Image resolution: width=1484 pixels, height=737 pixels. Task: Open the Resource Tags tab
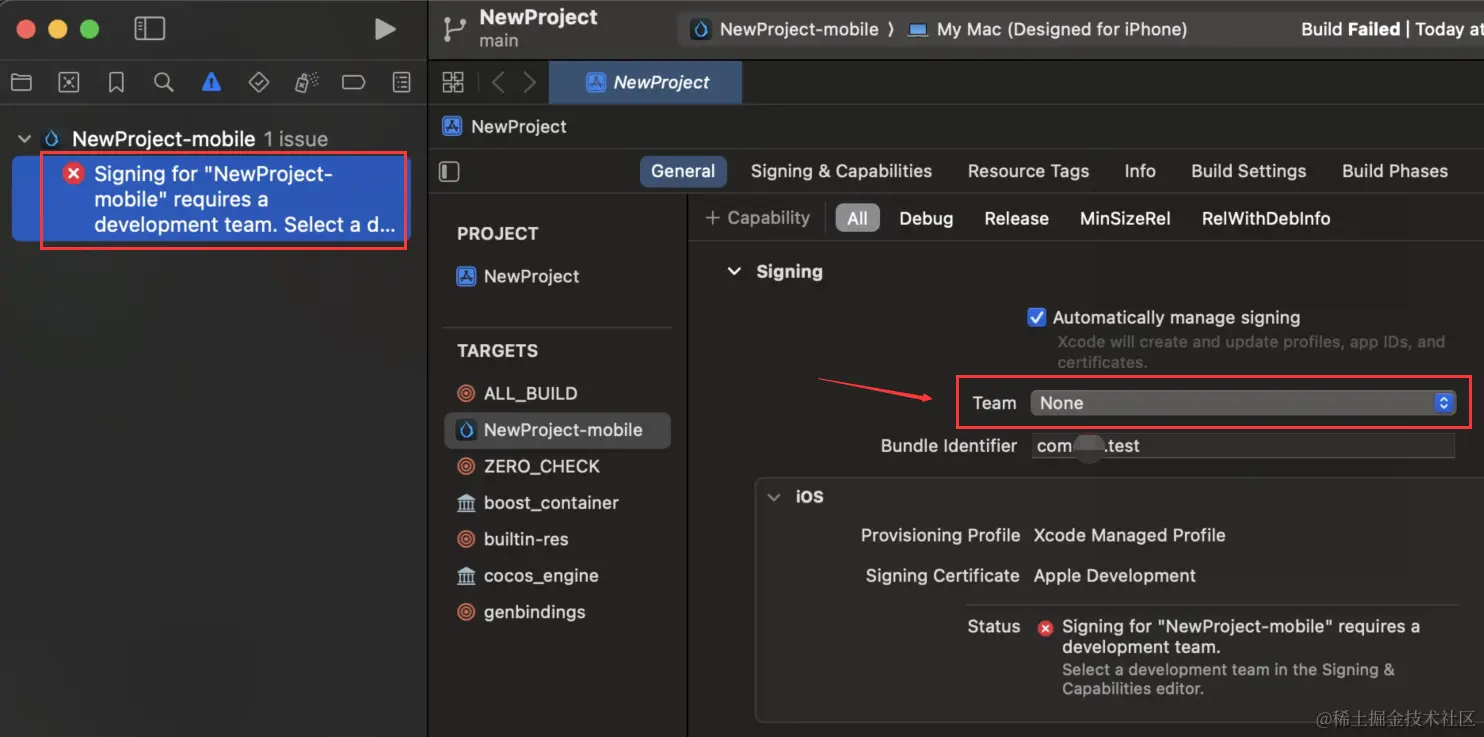1028,171
